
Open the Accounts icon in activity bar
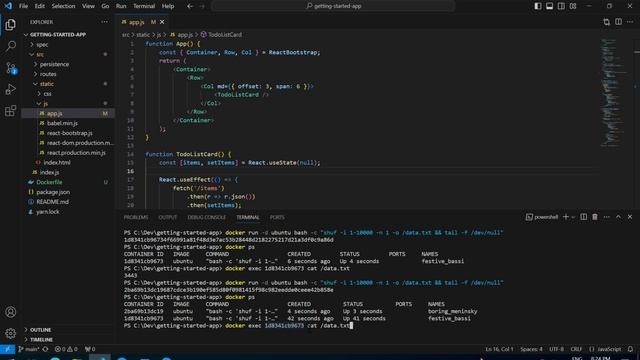coord(11,312)
